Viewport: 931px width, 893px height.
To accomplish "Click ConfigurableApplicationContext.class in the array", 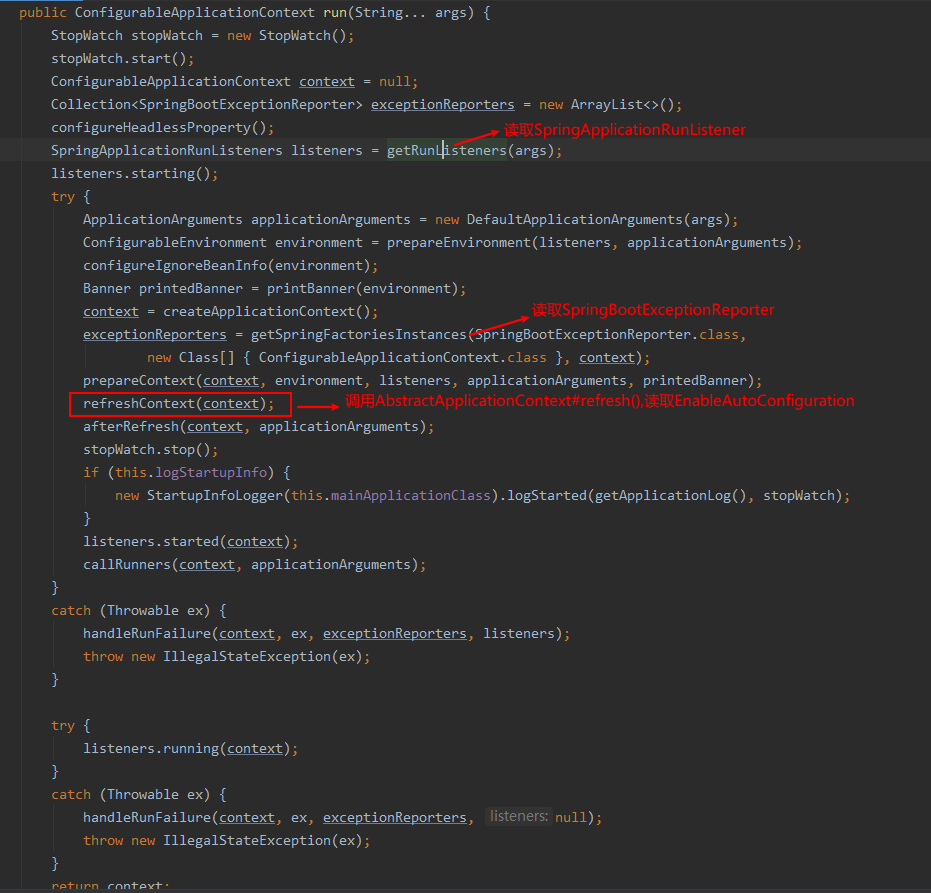I will tap(403, 358).
